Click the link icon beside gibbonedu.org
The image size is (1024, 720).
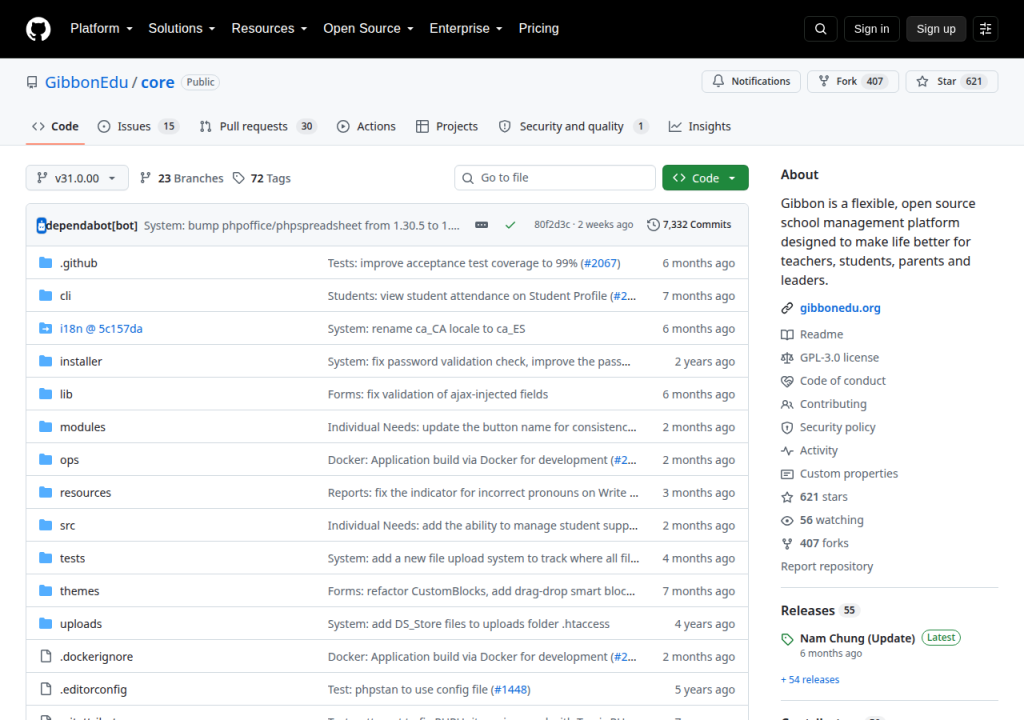click(787, 308)
